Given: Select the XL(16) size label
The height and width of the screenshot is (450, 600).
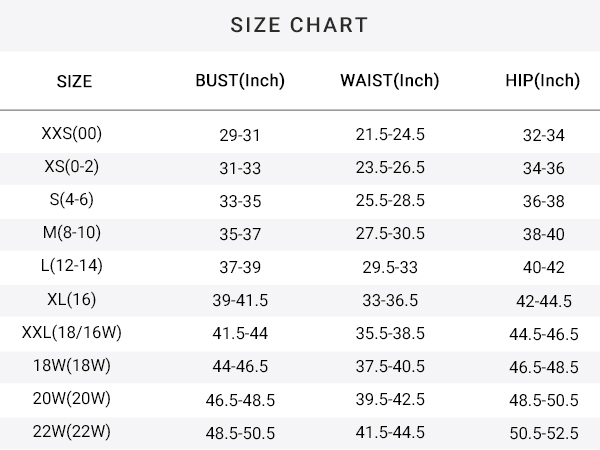Looking at the screenshot, I should (72, 300).
